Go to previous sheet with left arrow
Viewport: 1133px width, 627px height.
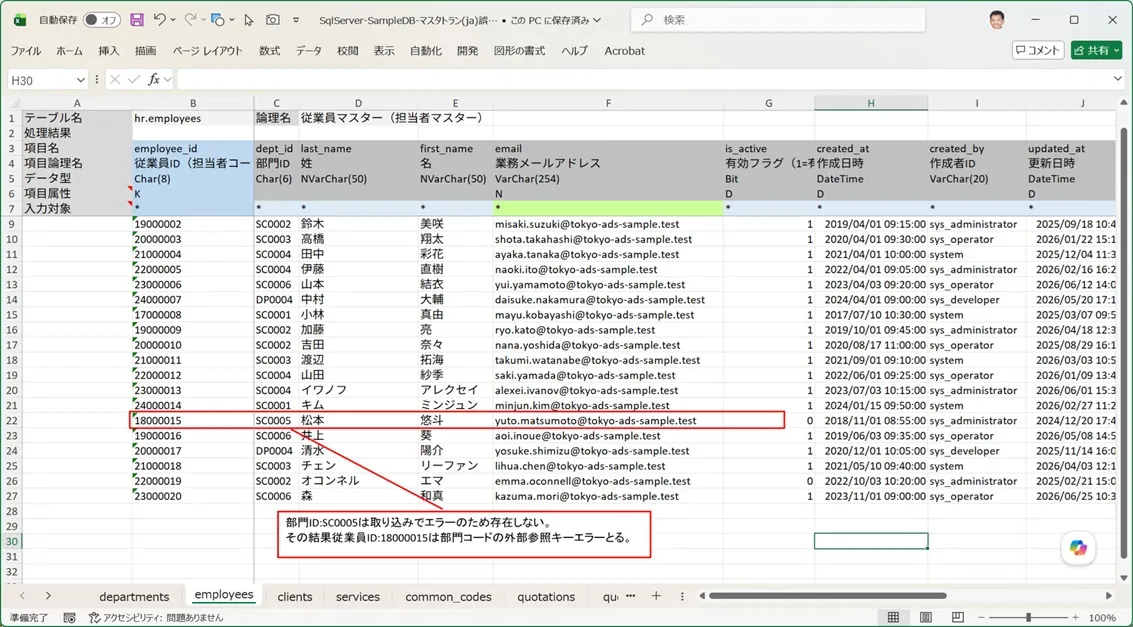pyautogui.click(x=22, y=596)
